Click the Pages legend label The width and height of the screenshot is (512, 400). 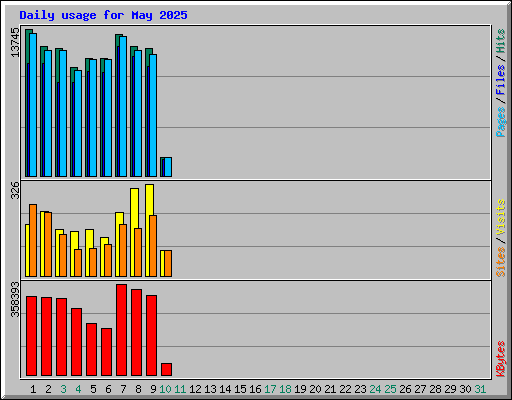click(x=500, y=122)
